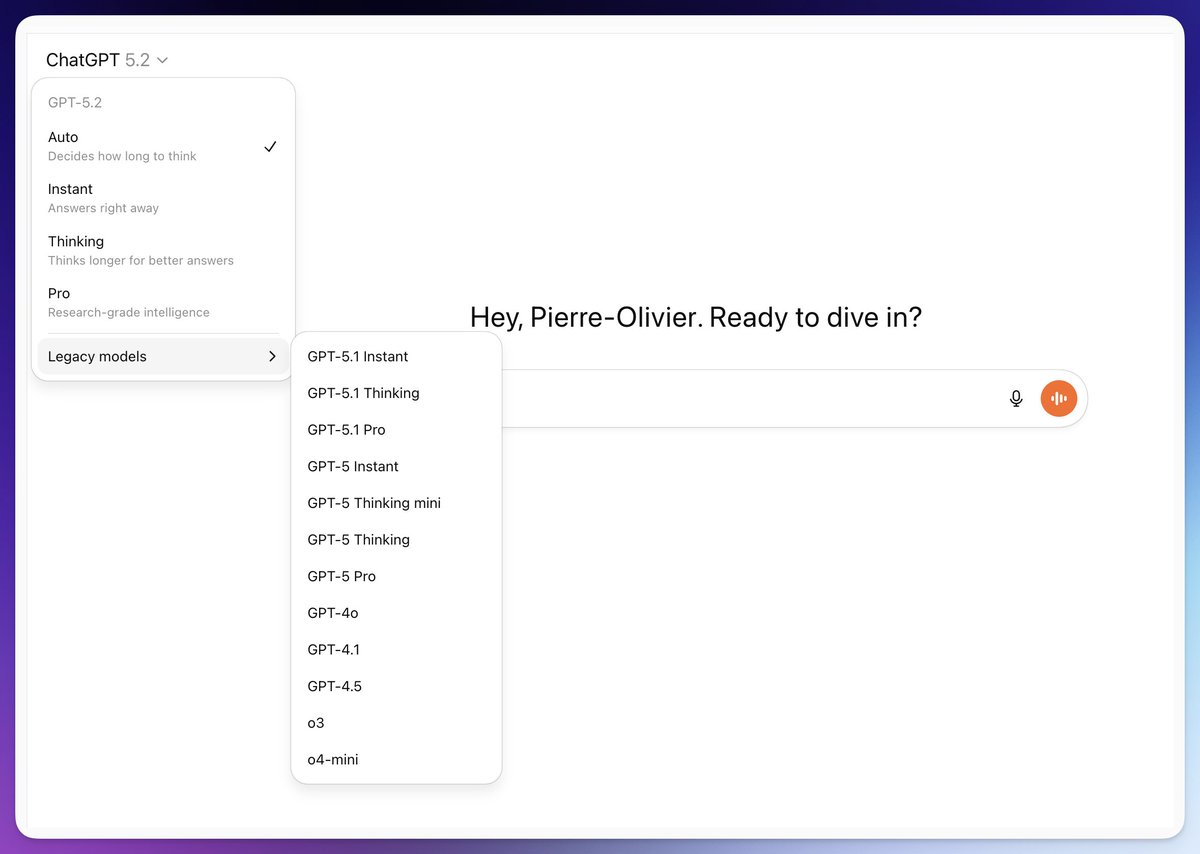The image size is (1200, 854).
Task: Choose GPT-5.1 Instant legacy model
Action: click(x=396, y=356)
